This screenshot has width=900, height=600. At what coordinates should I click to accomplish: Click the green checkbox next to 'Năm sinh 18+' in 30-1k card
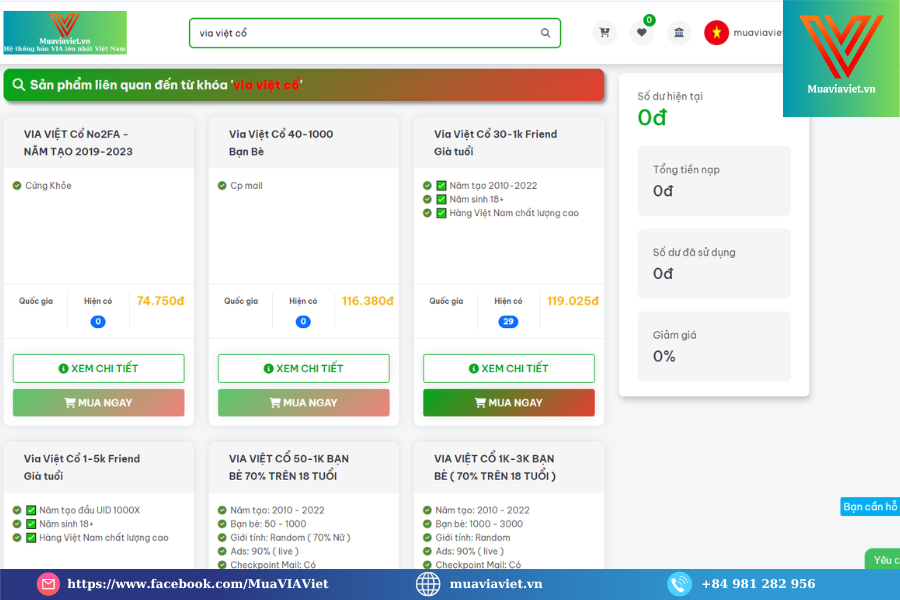(441, 199)
